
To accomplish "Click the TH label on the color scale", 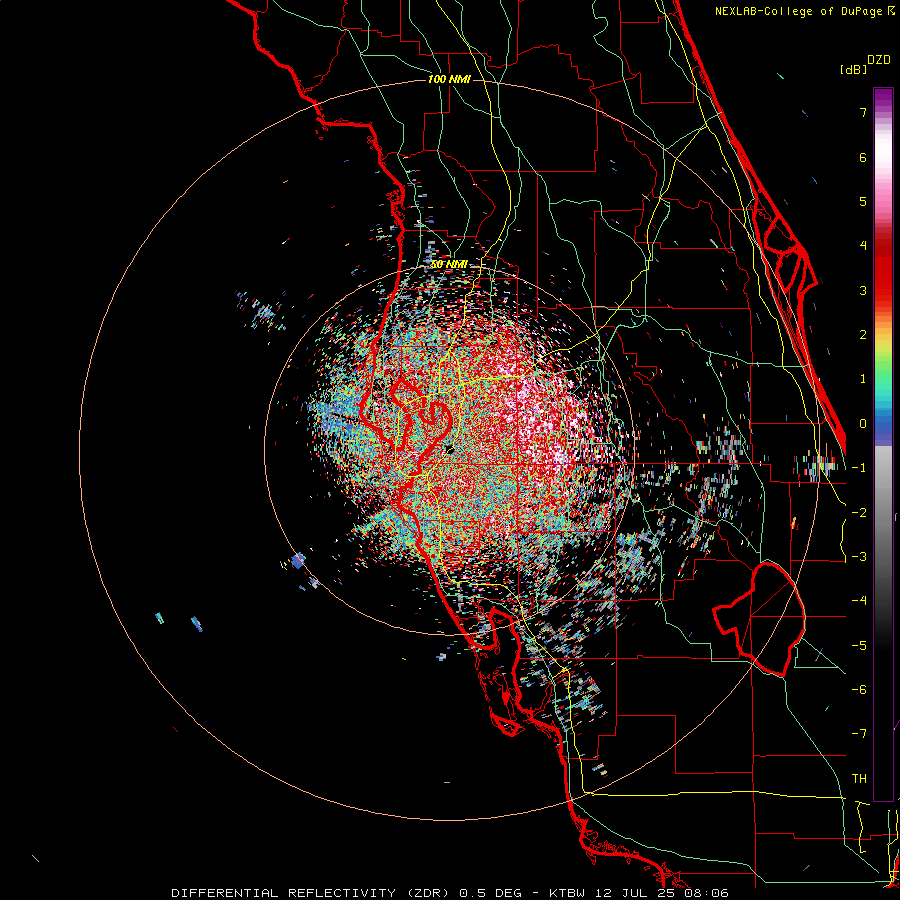I will (x=859, y=779).
